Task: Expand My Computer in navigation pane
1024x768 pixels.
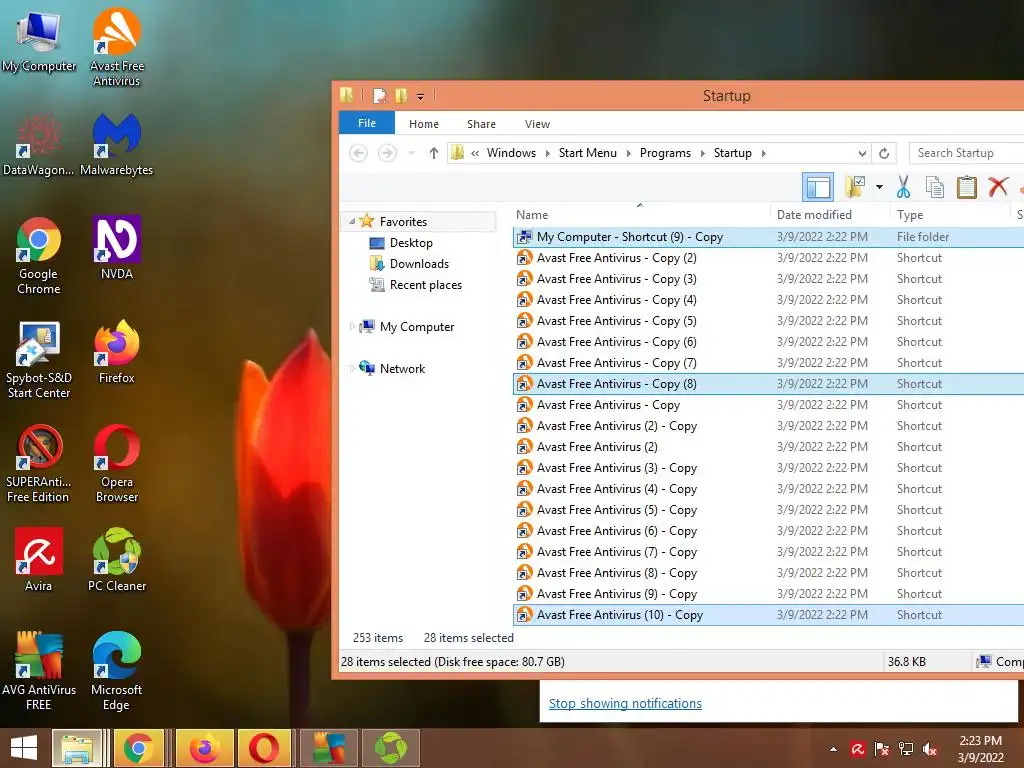Action: (352, 327)
